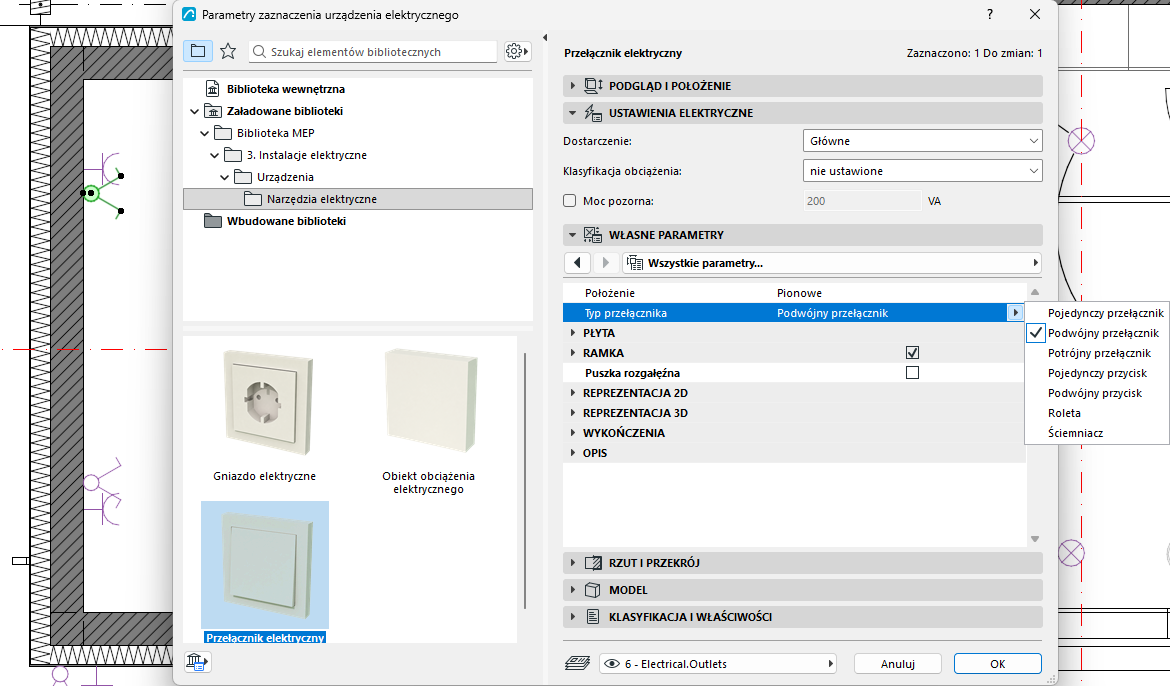The image size is (1170, 686).
Task: Expand the WYKOŃCZENIA parameter group
Action: tap(573, 433)
